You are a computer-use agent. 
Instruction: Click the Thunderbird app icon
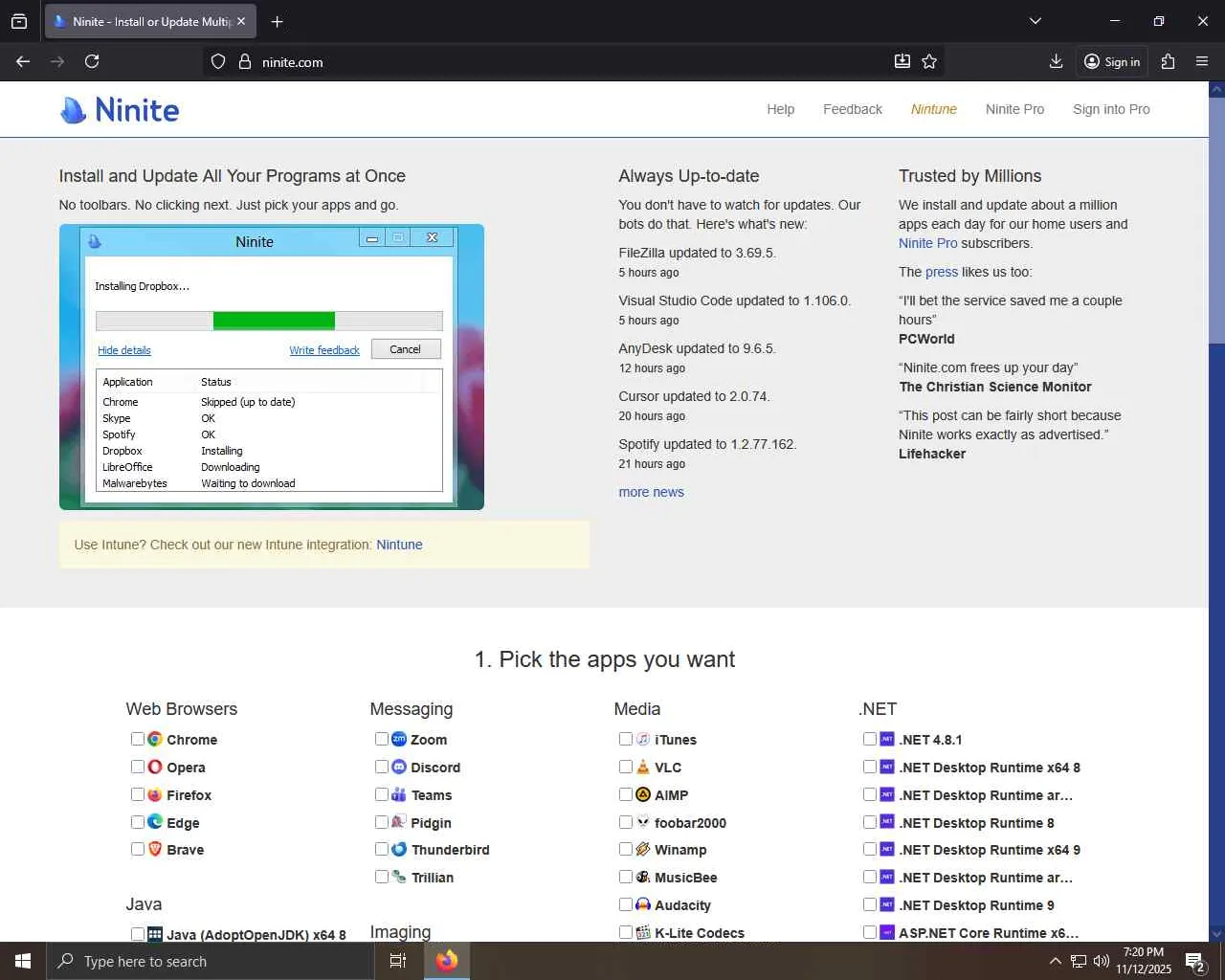click(x=399, y=849)
